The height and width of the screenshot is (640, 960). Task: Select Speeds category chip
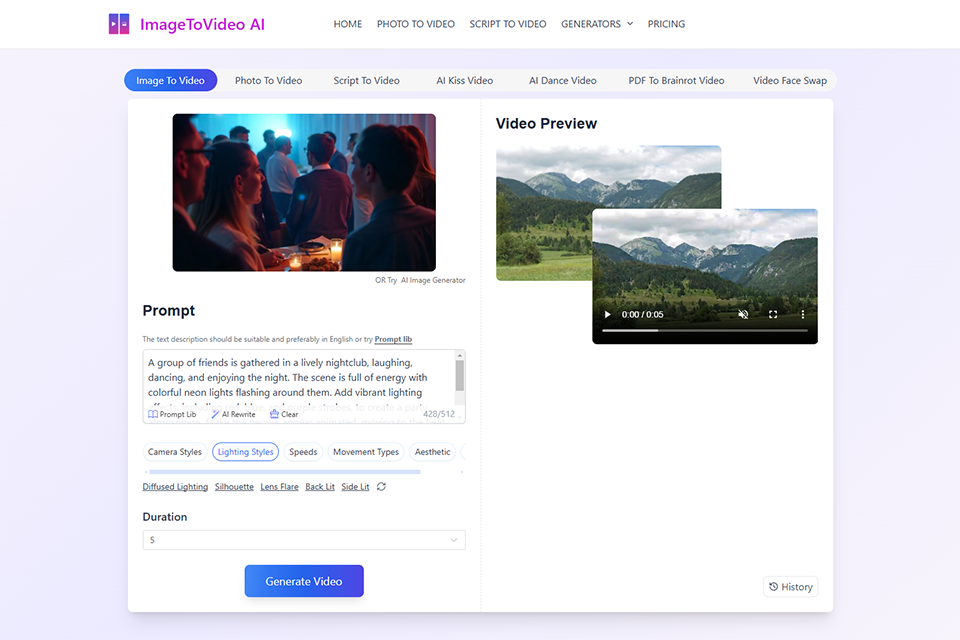[303, 451]
